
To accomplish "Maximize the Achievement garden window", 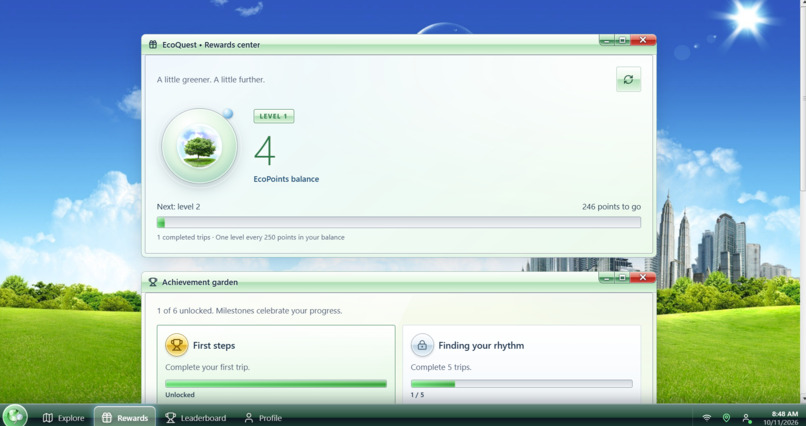I will pos(622,277).
